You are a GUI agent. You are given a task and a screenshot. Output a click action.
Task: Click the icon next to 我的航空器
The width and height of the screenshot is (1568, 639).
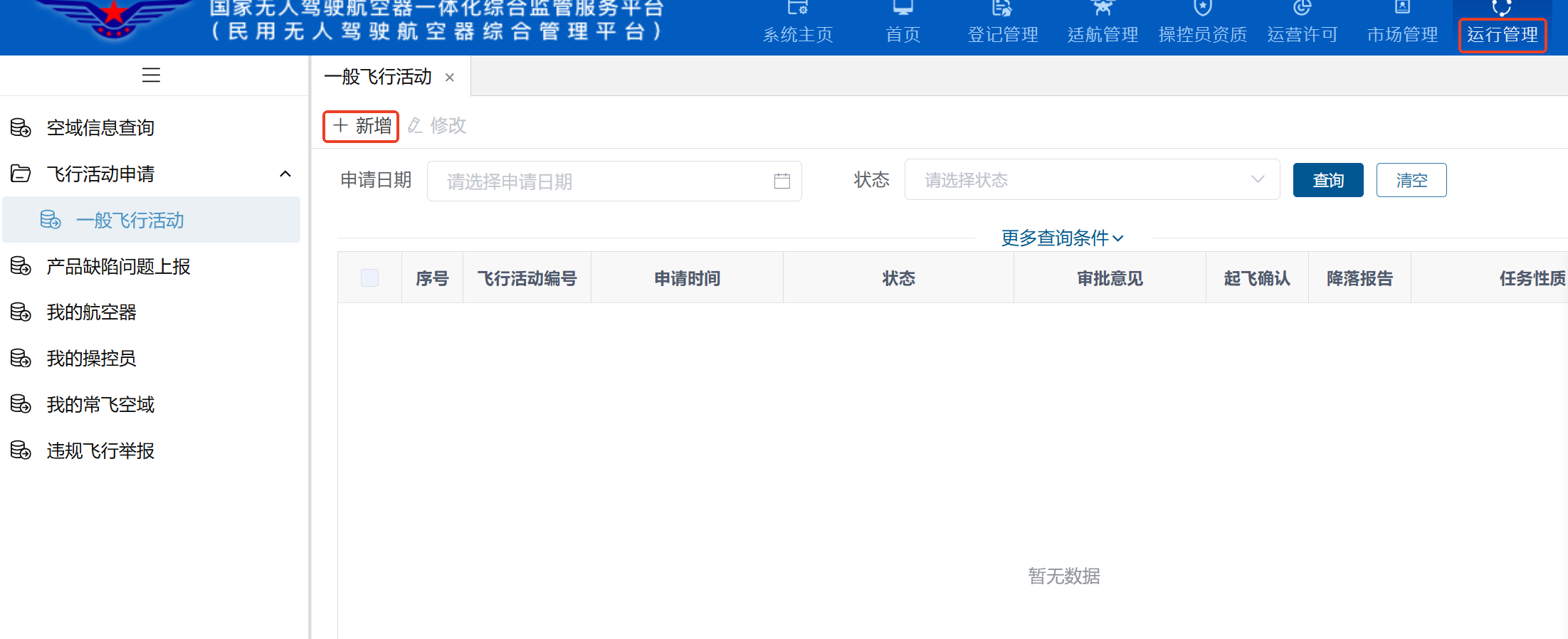pos(21,312)
